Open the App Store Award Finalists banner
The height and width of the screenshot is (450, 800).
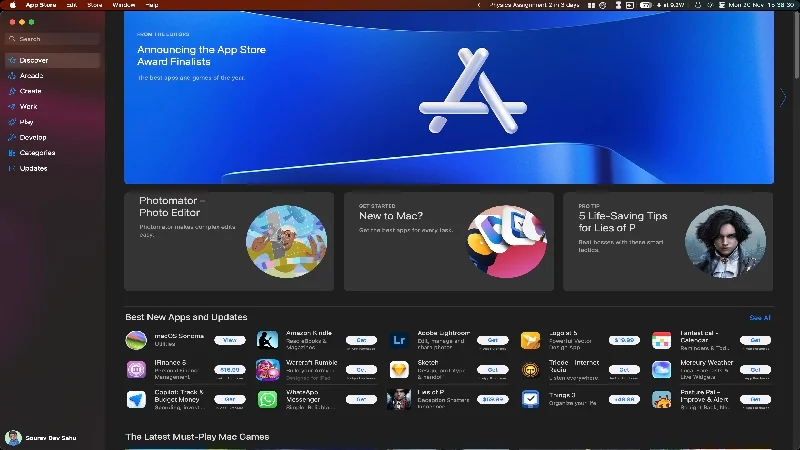click(449, 97)
